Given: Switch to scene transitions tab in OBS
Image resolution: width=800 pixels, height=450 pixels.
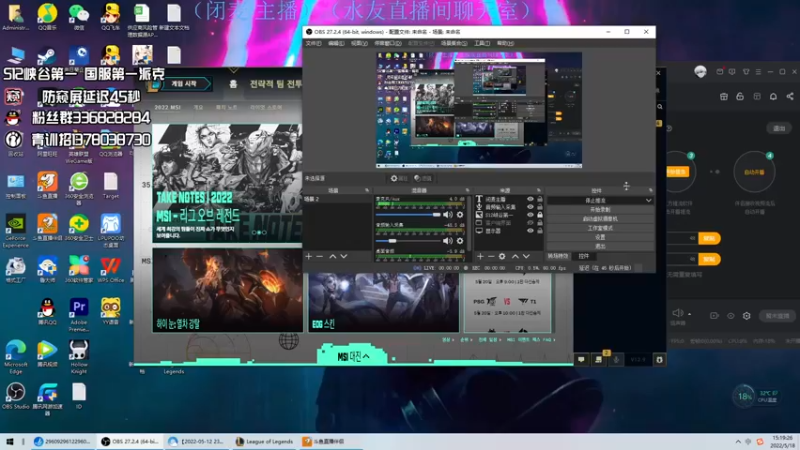Looking at the screenshot, I should click(558, 256).
